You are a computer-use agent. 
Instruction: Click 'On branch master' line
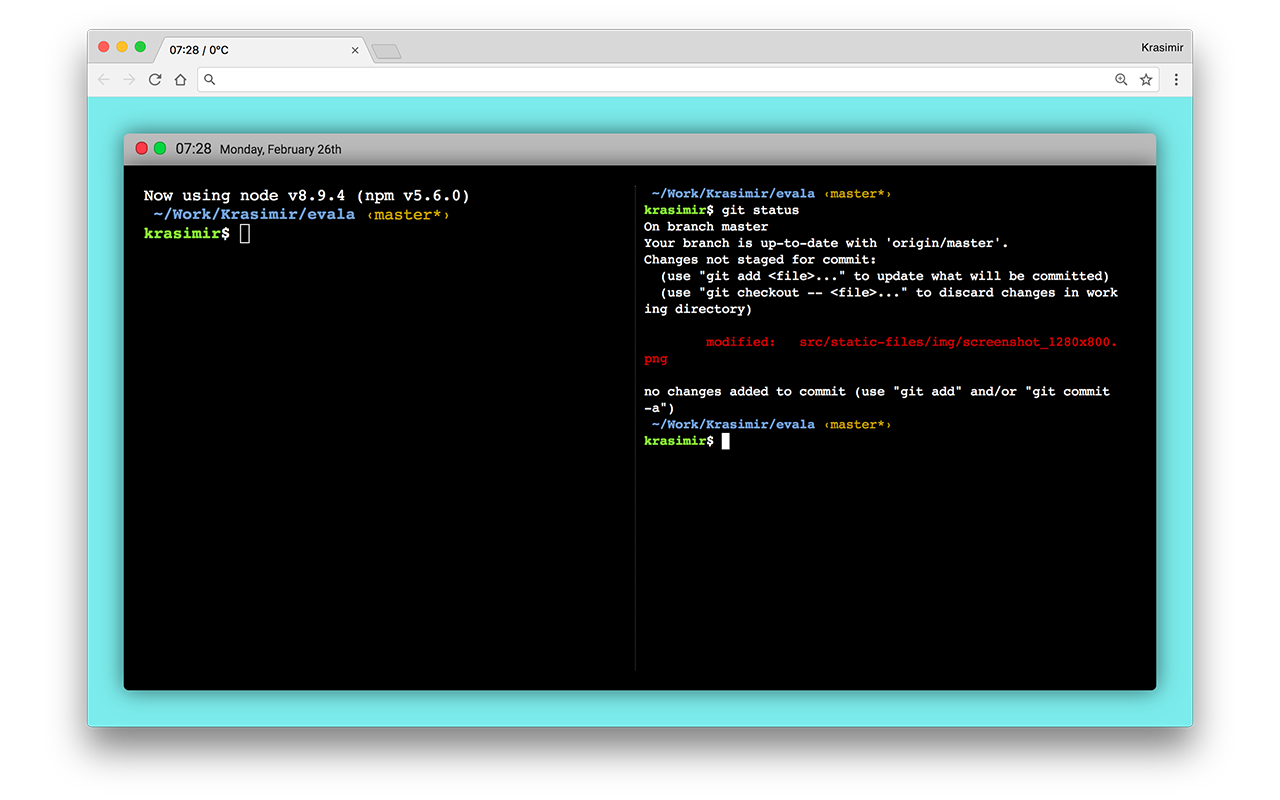pos(706,227)
